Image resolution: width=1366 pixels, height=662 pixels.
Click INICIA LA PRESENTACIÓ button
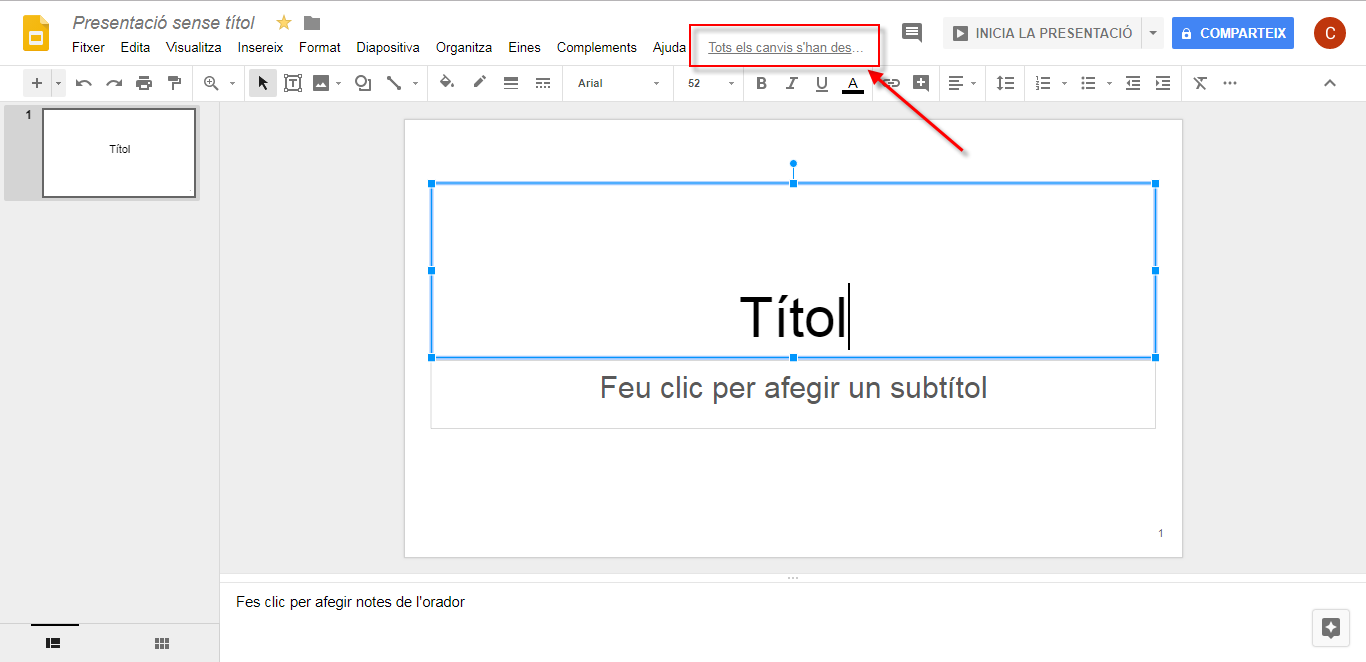coord(1042,33)
